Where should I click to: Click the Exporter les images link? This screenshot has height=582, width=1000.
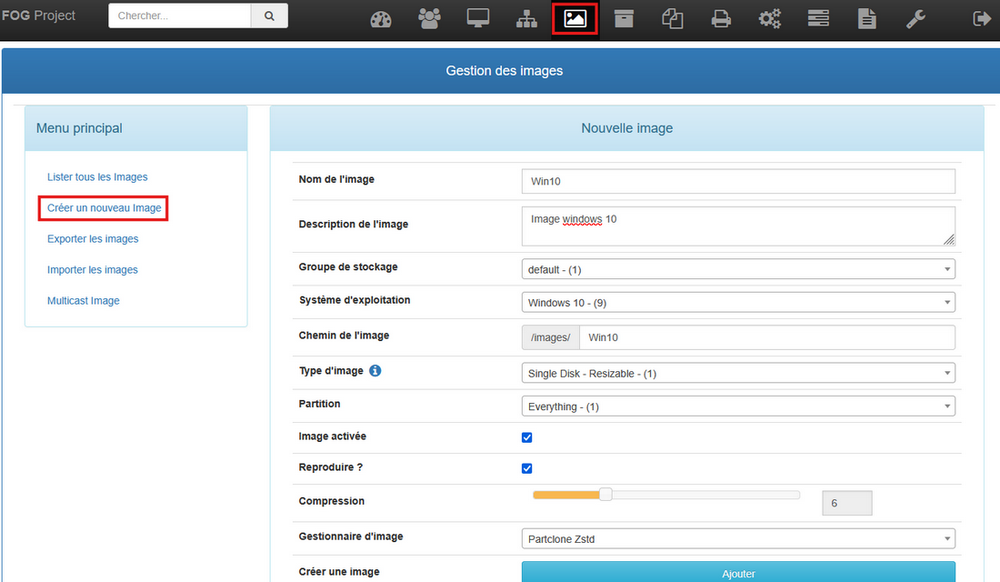93,239
